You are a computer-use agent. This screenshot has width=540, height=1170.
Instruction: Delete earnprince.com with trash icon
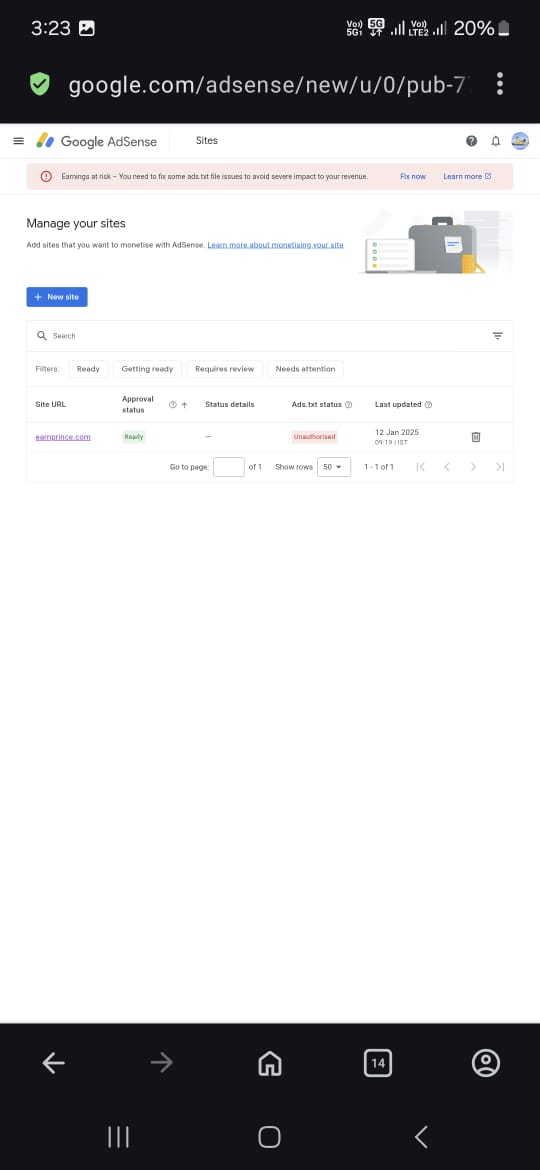476,437
